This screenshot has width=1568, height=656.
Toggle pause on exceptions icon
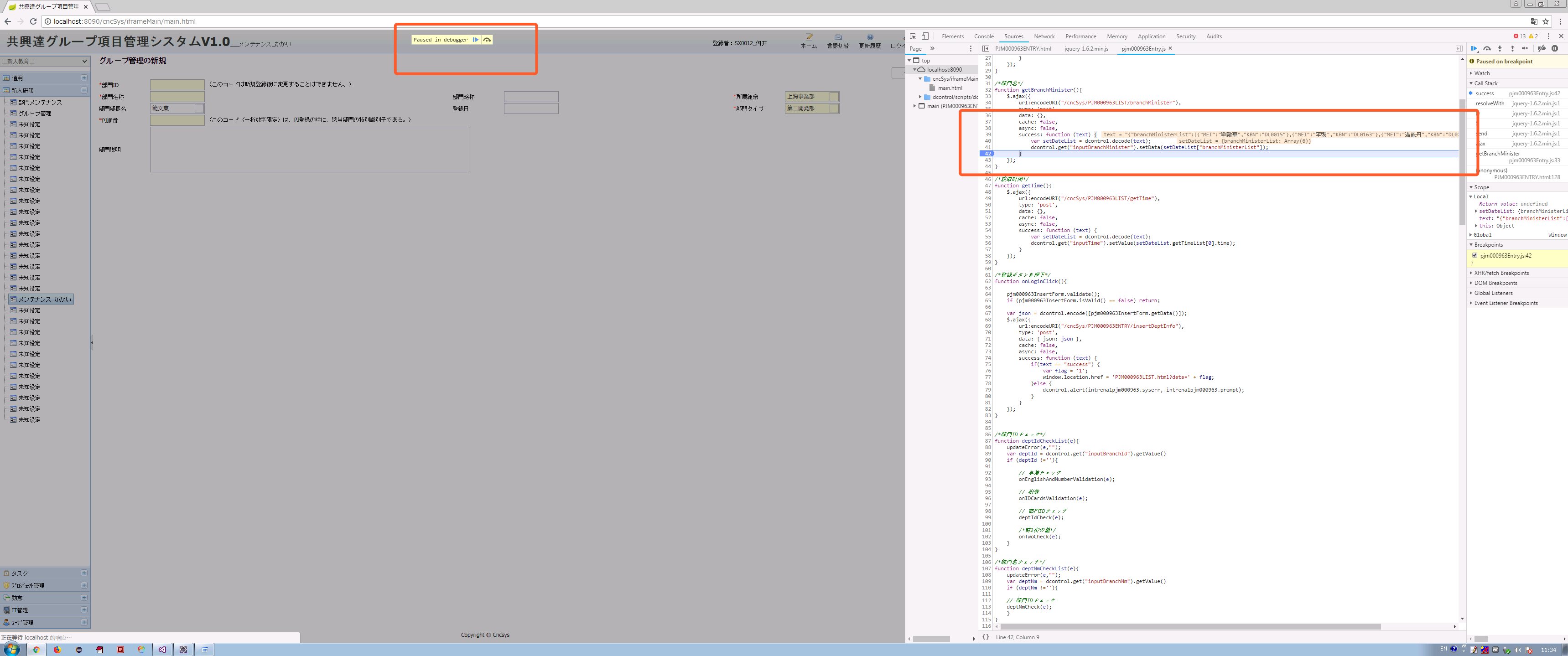(1555, 49)
